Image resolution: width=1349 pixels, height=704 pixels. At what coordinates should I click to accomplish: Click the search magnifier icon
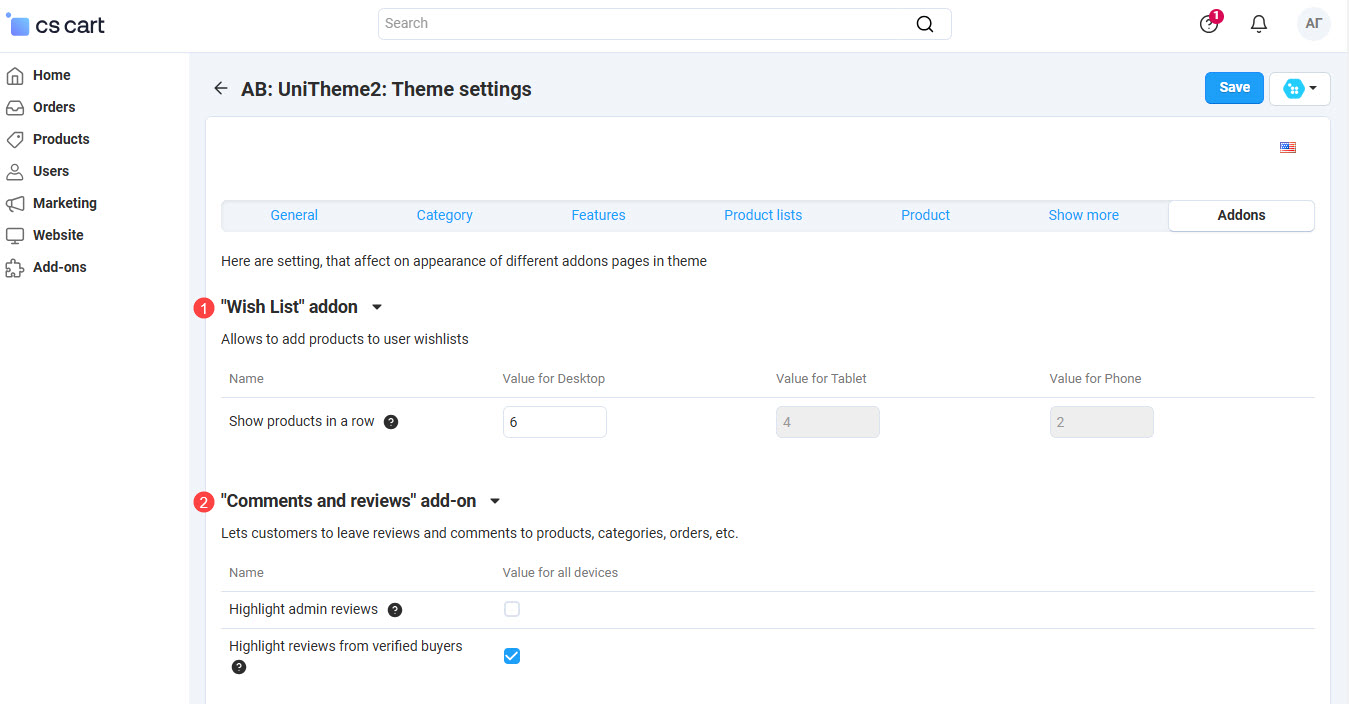[925, 24]
